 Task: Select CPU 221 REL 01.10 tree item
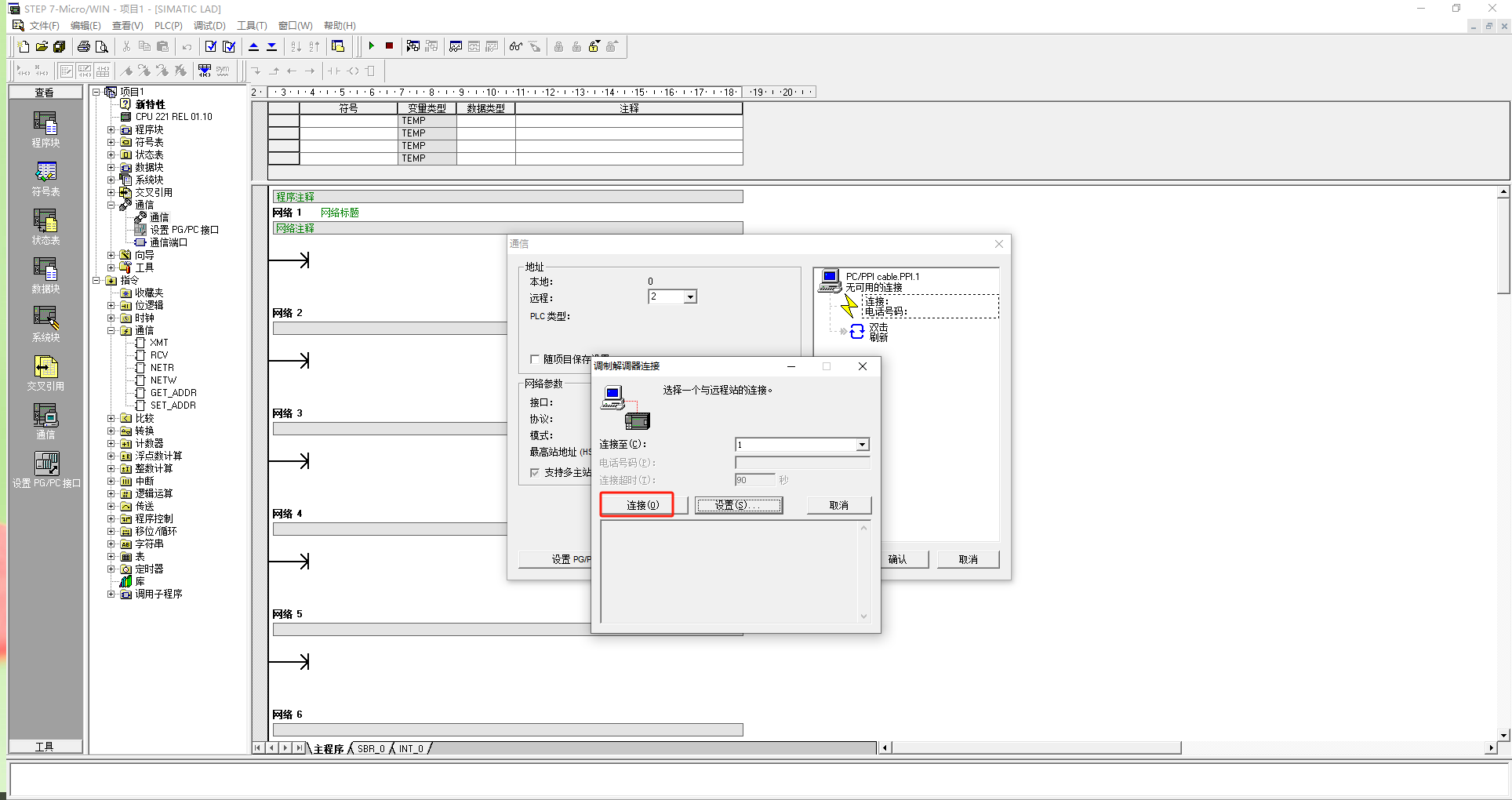click(x=174, y=117)
